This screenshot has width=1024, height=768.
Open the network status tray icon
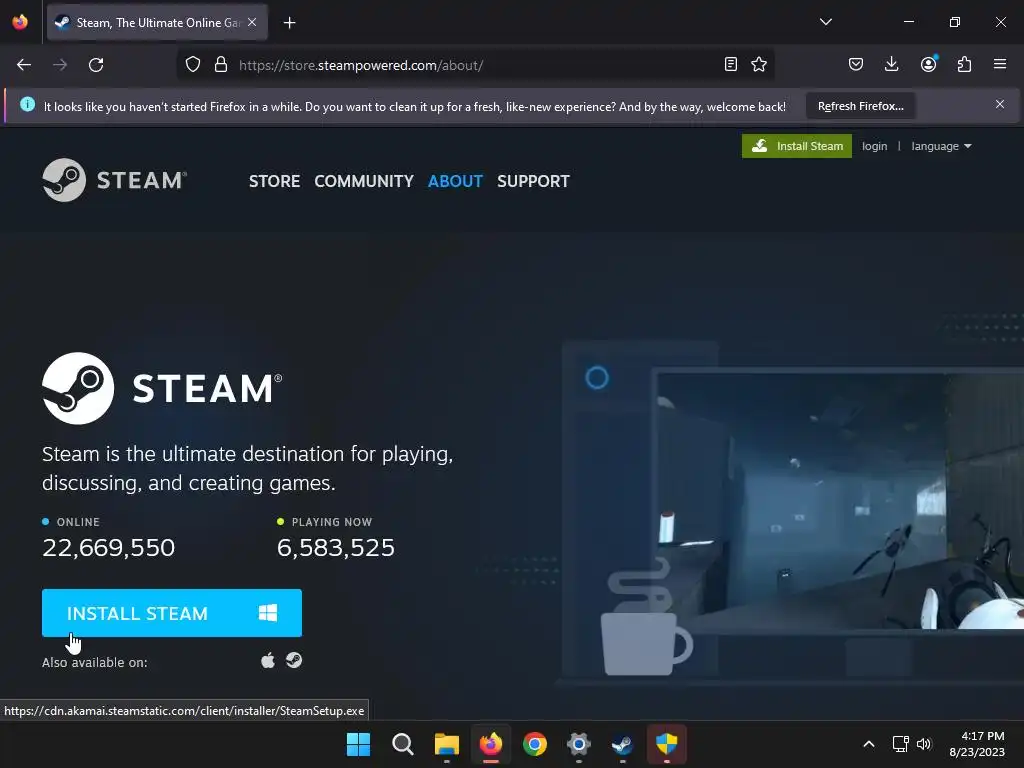coord(901,744)
